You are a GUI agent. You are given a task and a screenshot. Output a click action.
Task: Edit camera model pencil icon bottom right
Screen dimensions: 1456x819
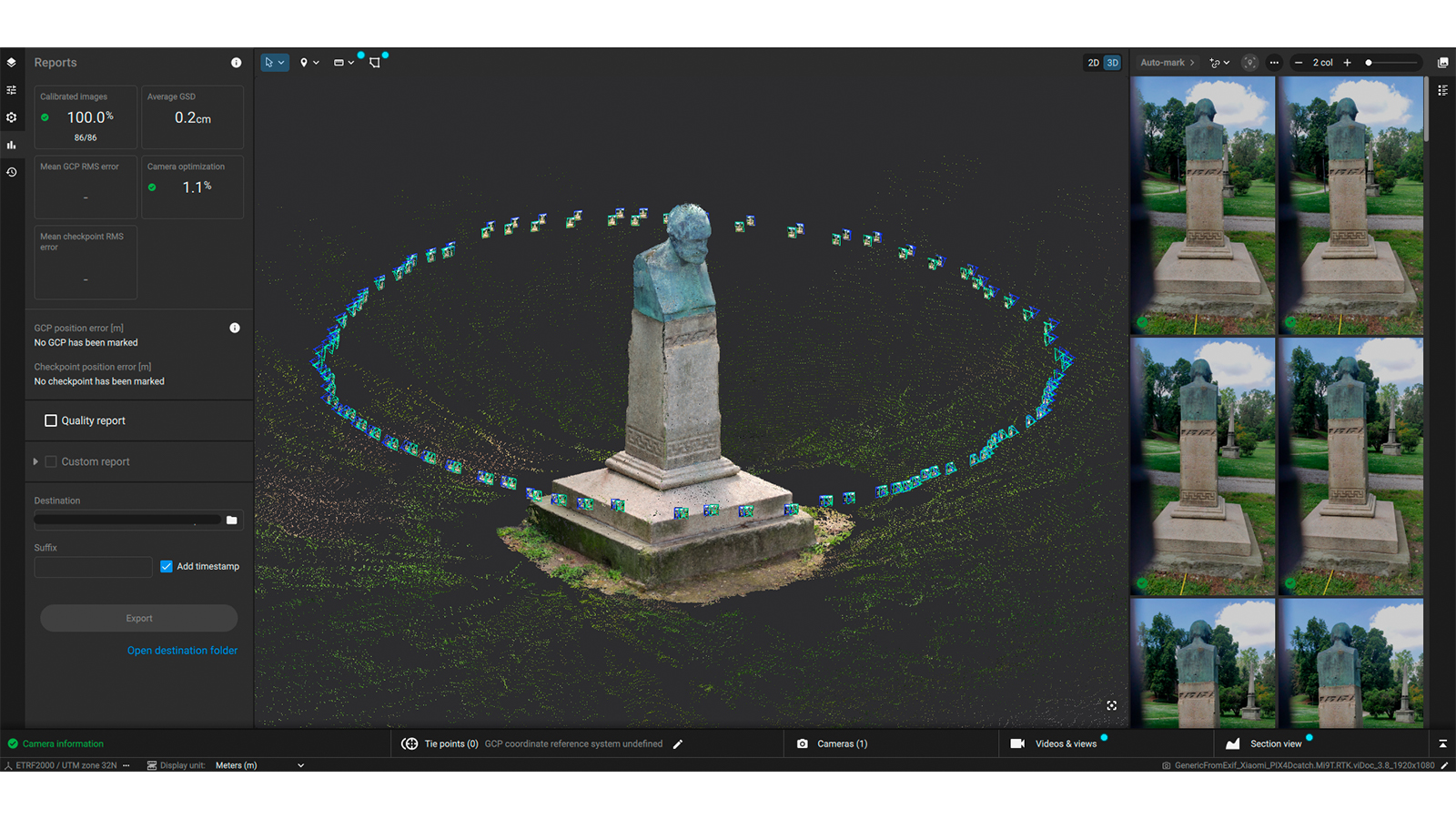(1444, 765)
